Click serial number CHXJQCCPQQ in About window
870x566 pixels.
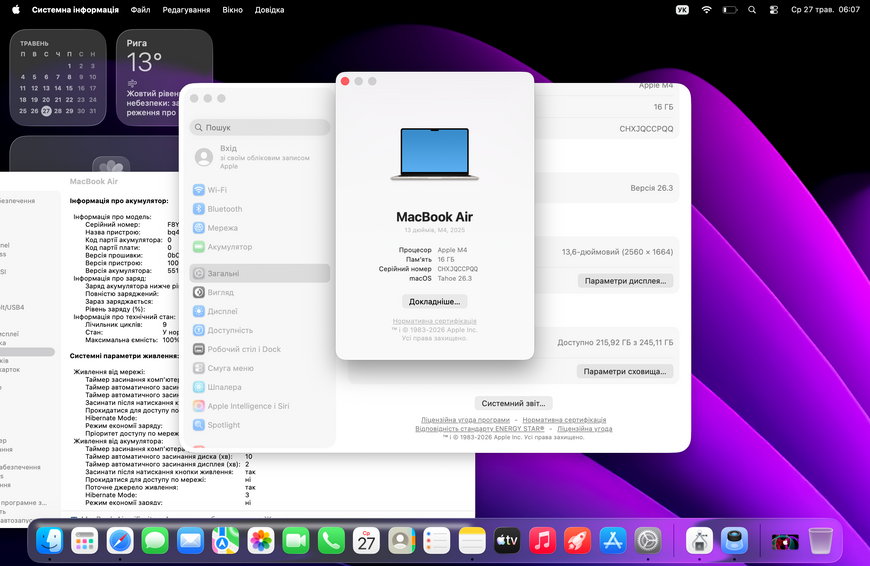(x=457, y=269)
